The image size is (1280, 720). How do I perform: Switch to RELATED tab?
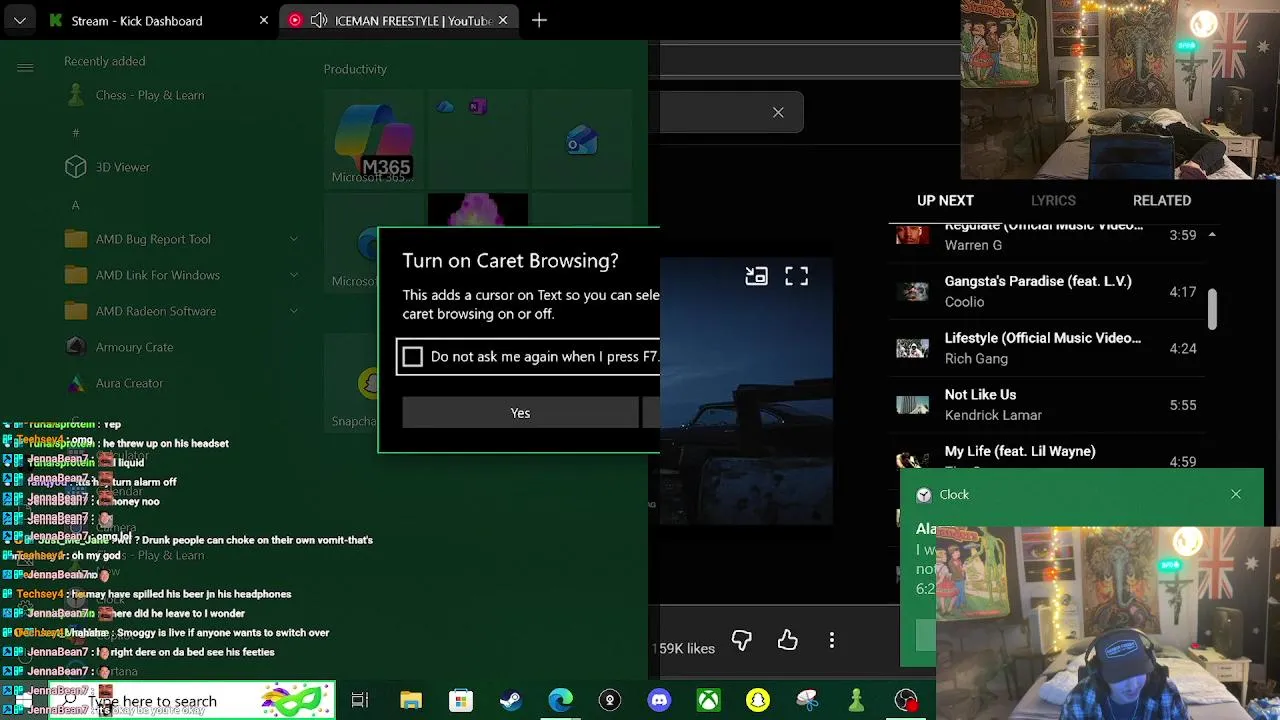(x=1162, y=200)
